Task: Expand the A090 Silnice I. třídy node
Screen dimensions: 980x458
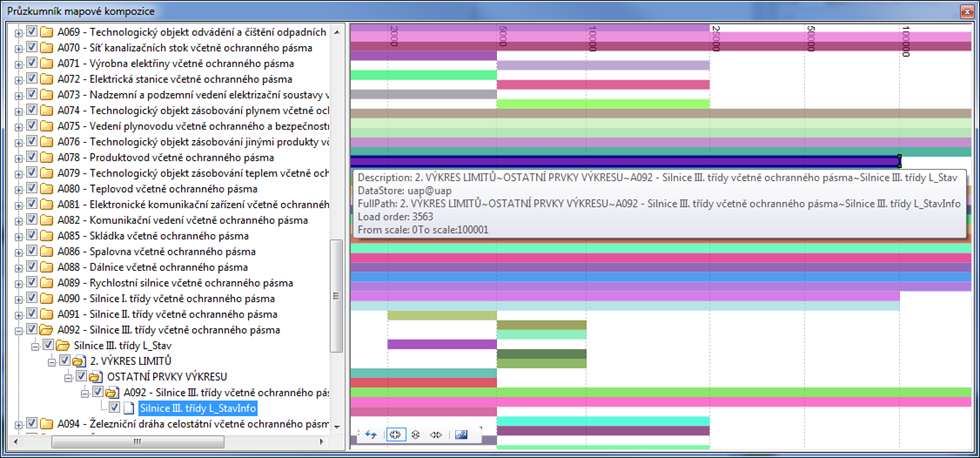Action: 17,299
